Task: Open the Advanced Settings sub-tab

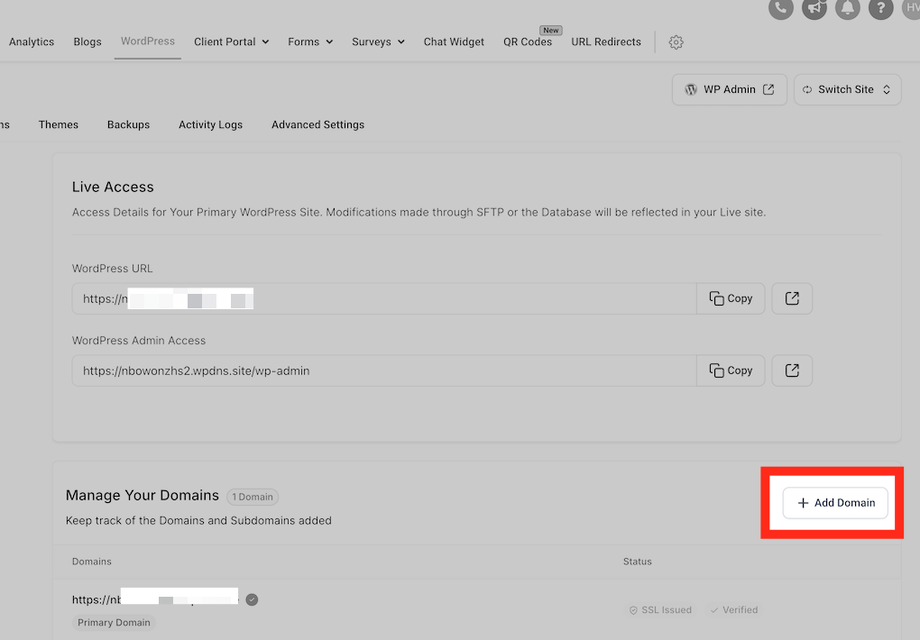Action: click(x=318, y=124)
